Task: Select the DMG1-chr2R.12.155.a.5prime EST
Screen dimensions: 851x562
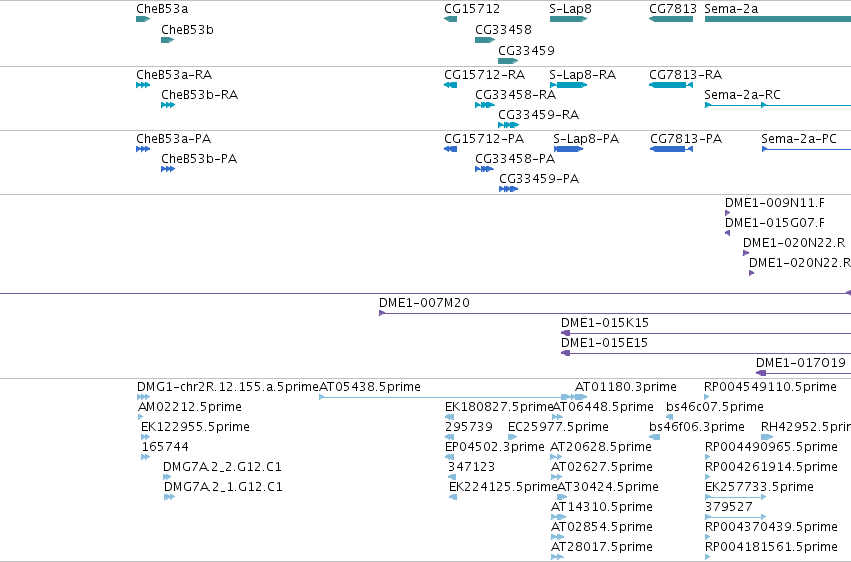Action: point(143,398)
